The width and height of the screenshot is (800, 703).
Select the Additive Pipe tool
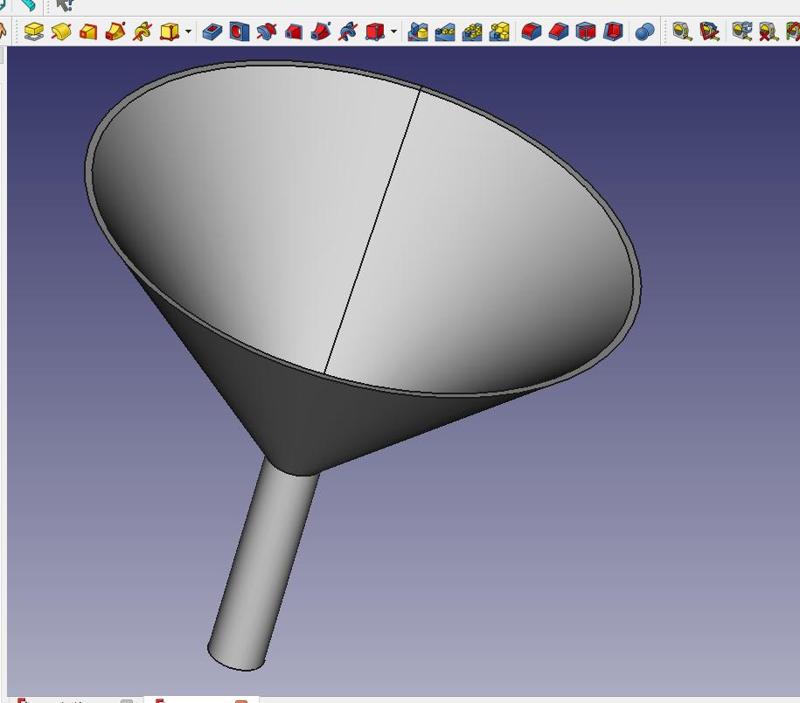click(x=115, y=32)
